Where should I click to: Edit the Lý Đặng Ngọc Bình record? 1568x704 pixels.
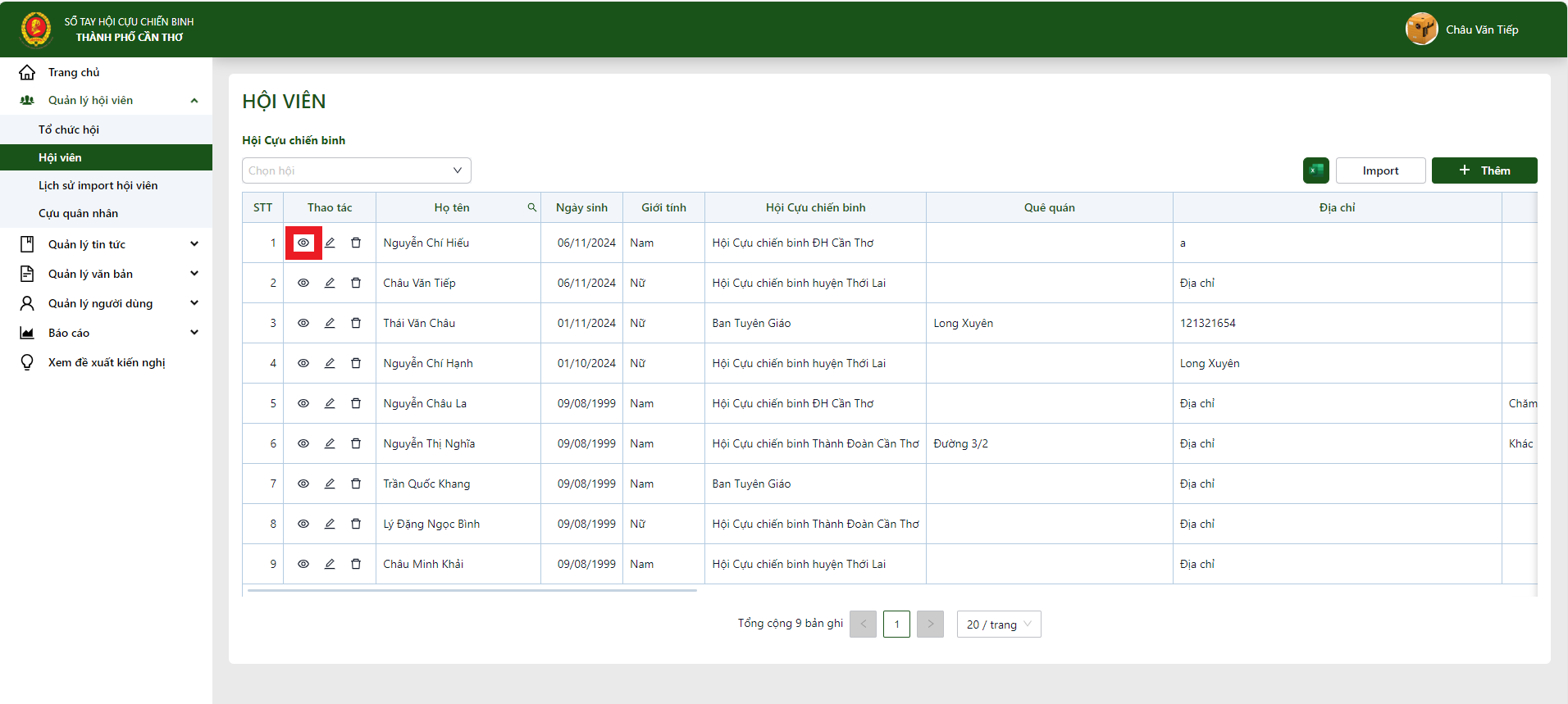(330, 524)
